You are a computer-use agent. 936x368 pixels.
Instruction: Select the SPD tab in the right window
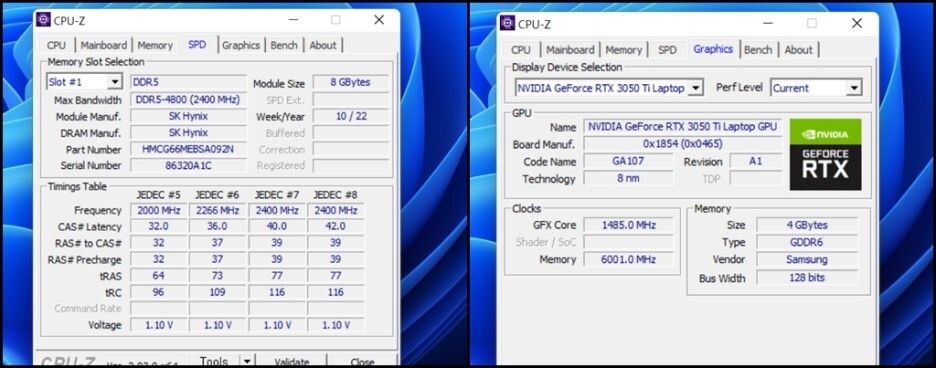point(667,50)
